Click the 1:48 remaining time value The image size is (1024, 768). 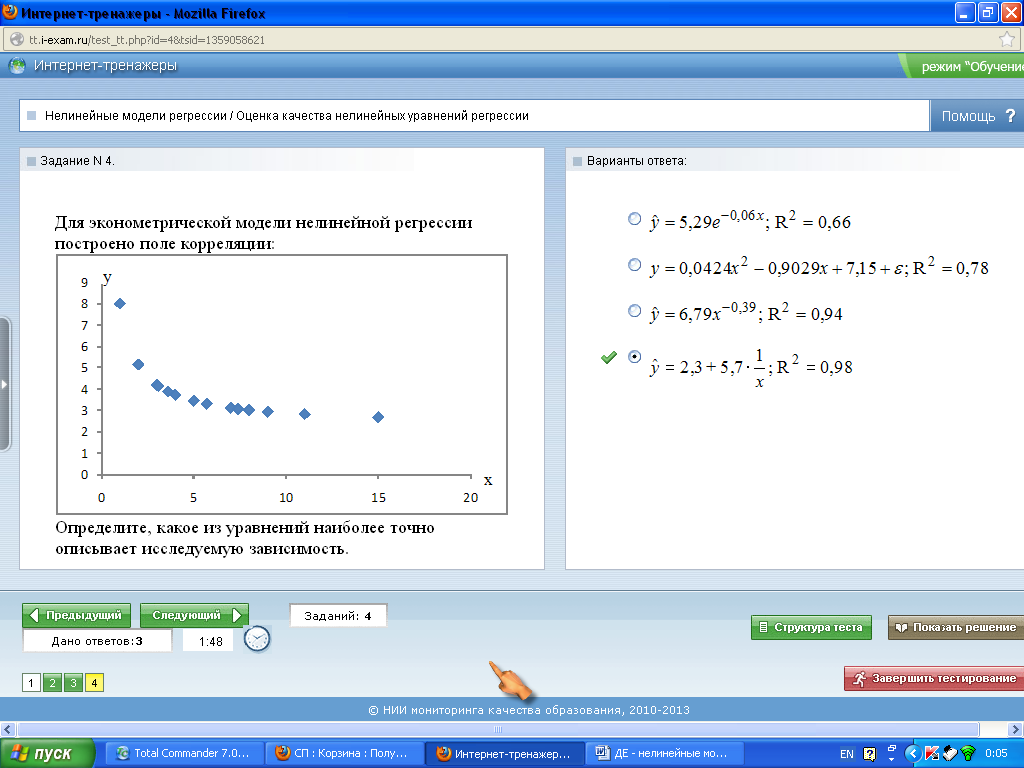[210, 642]
